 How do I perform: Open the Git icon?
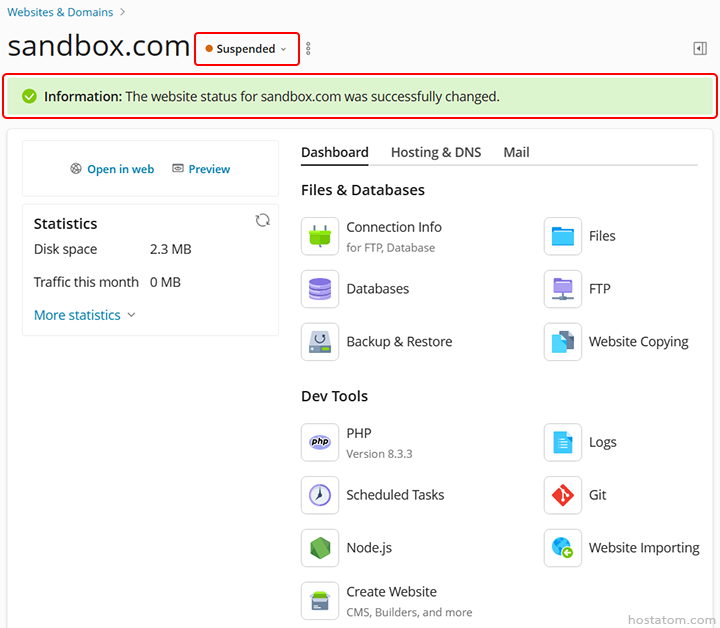tap(563, 495)
